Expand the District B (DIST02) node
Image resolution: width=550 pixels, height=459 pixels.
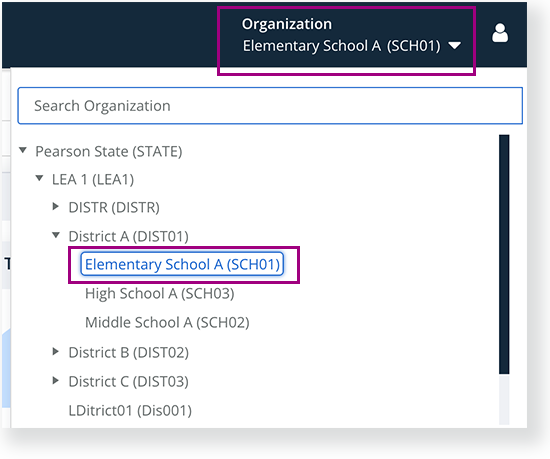[56, 351]
